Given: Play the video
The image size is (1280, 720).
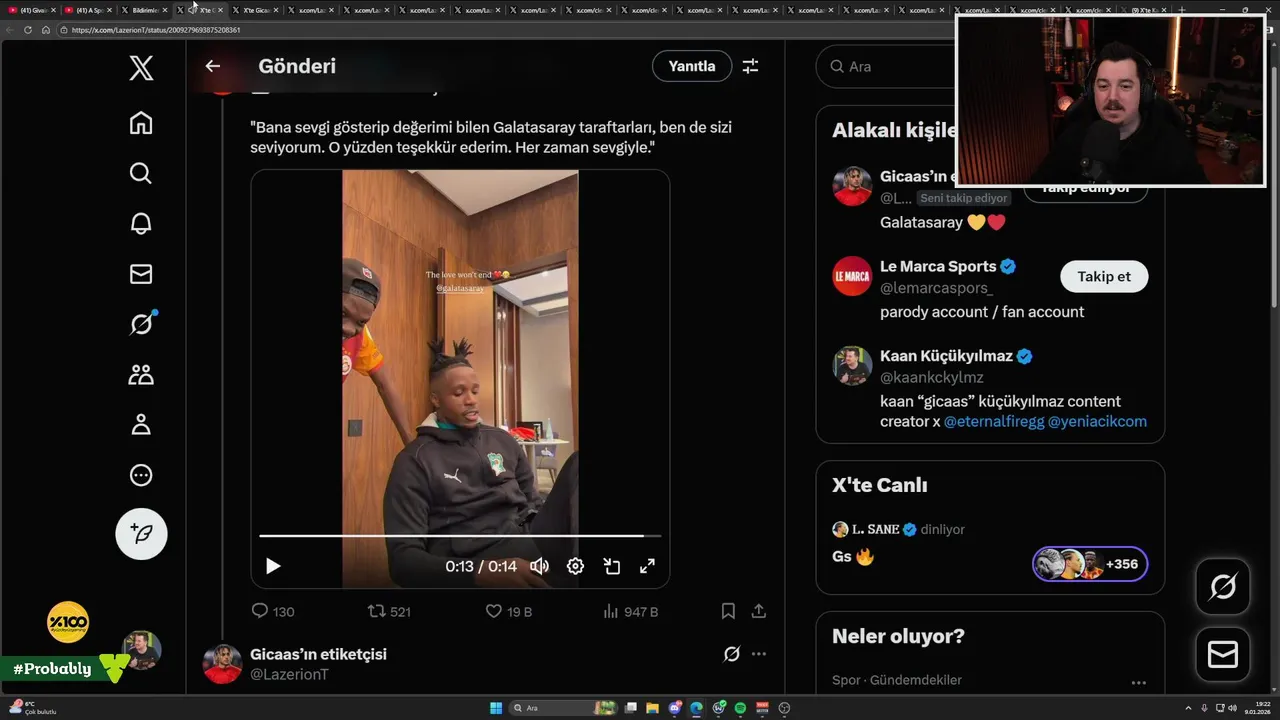Looking at the screenshot, I should (273, 566).
